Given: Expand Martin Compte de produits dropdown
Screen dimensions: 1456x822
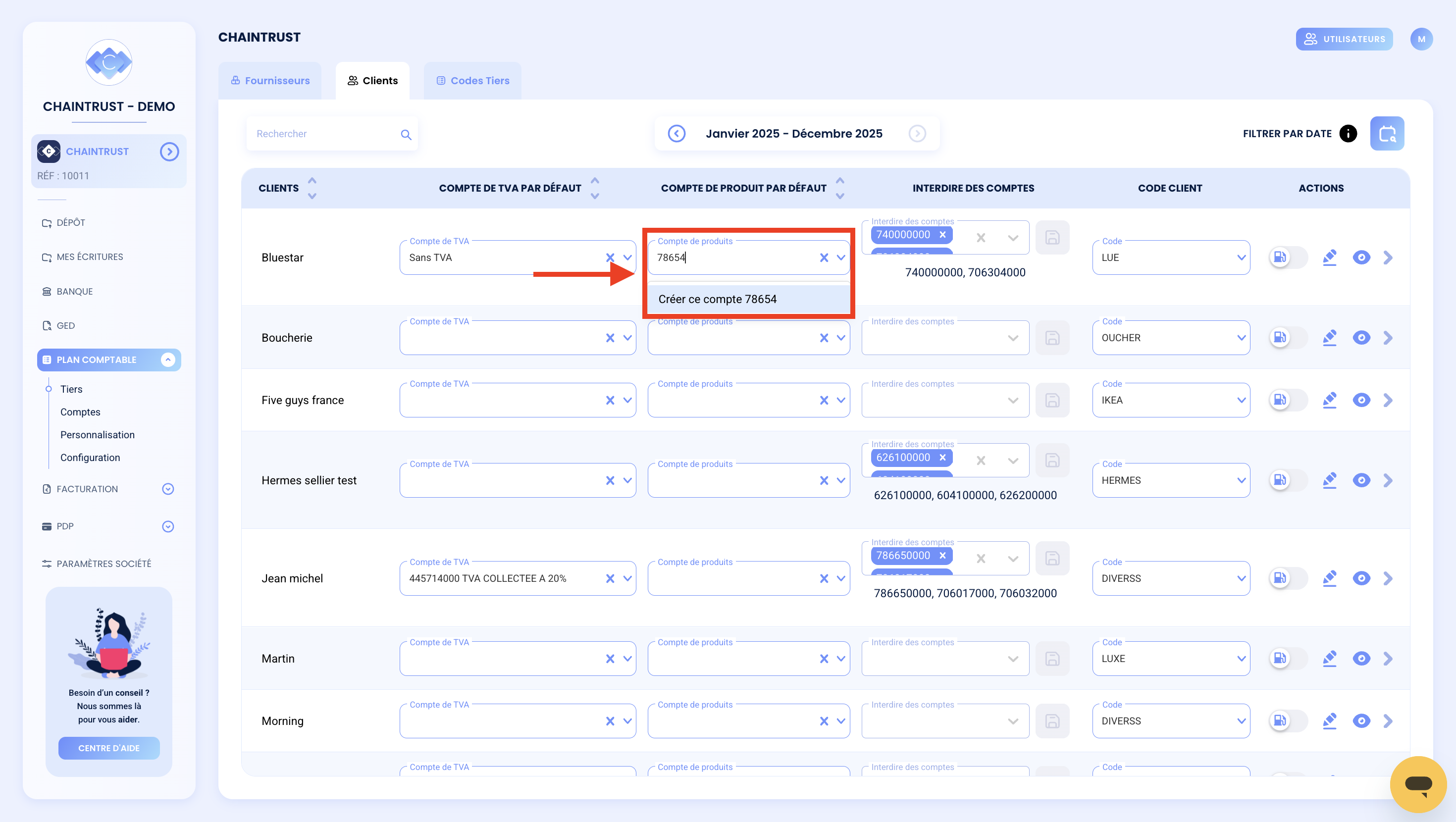Looking at the screenshot, I should coord(840,658).
